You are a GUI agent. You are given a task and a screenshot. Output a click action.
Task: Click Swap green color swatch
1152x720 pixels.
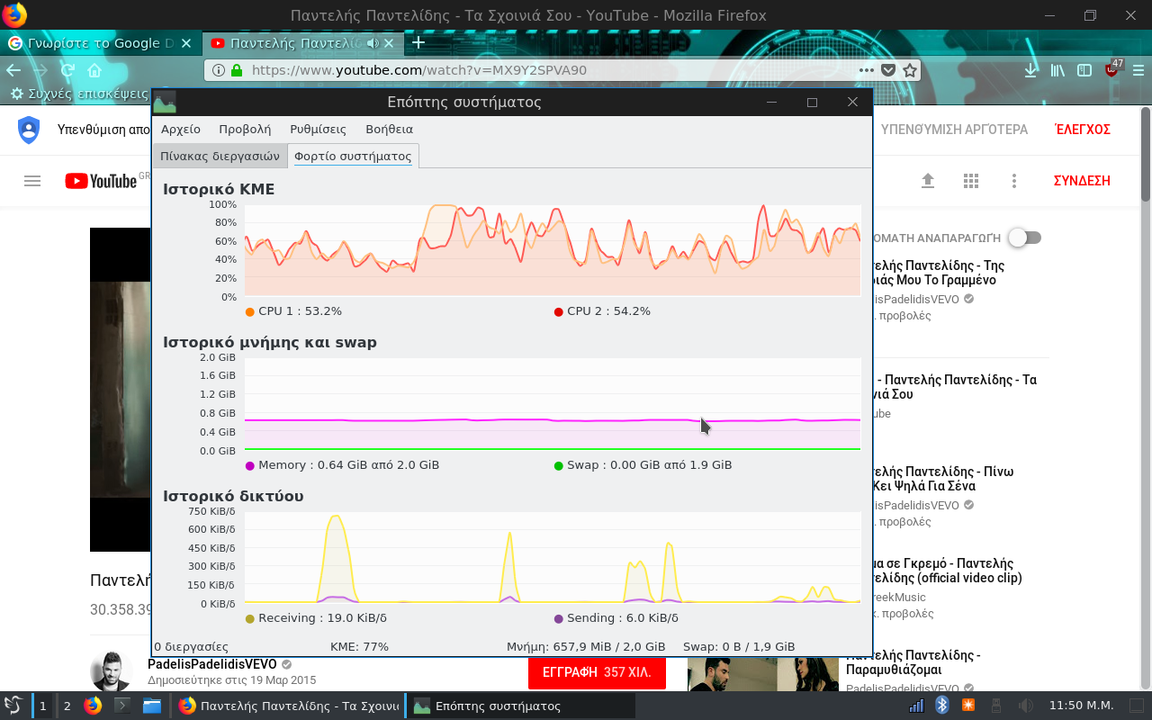(x=558, y=466)
